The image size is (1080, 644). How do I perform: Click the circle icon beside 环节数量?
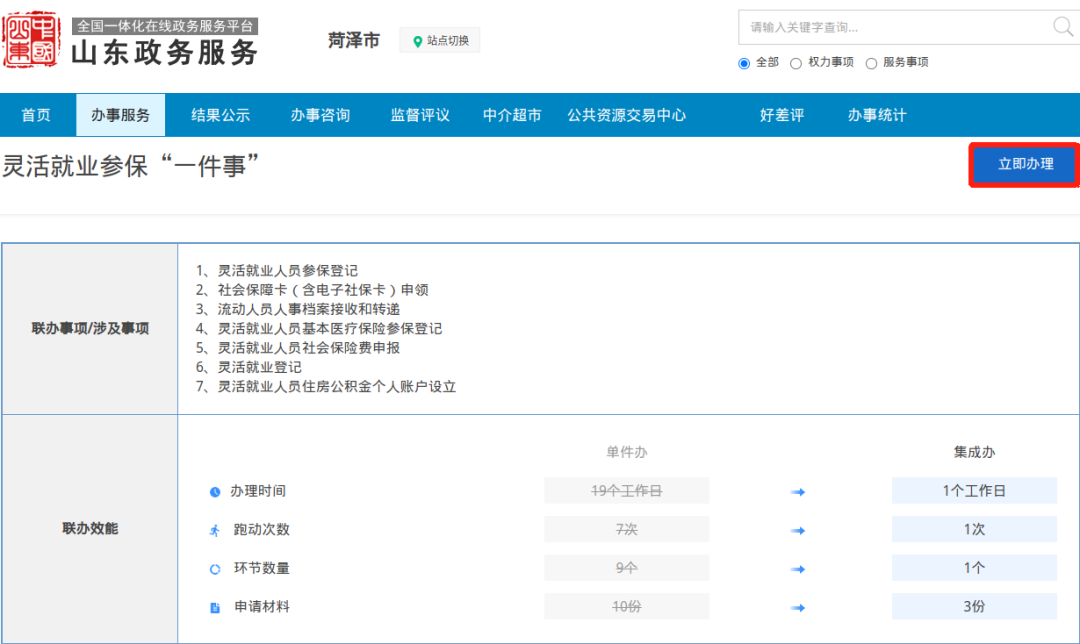pos(215,569)
